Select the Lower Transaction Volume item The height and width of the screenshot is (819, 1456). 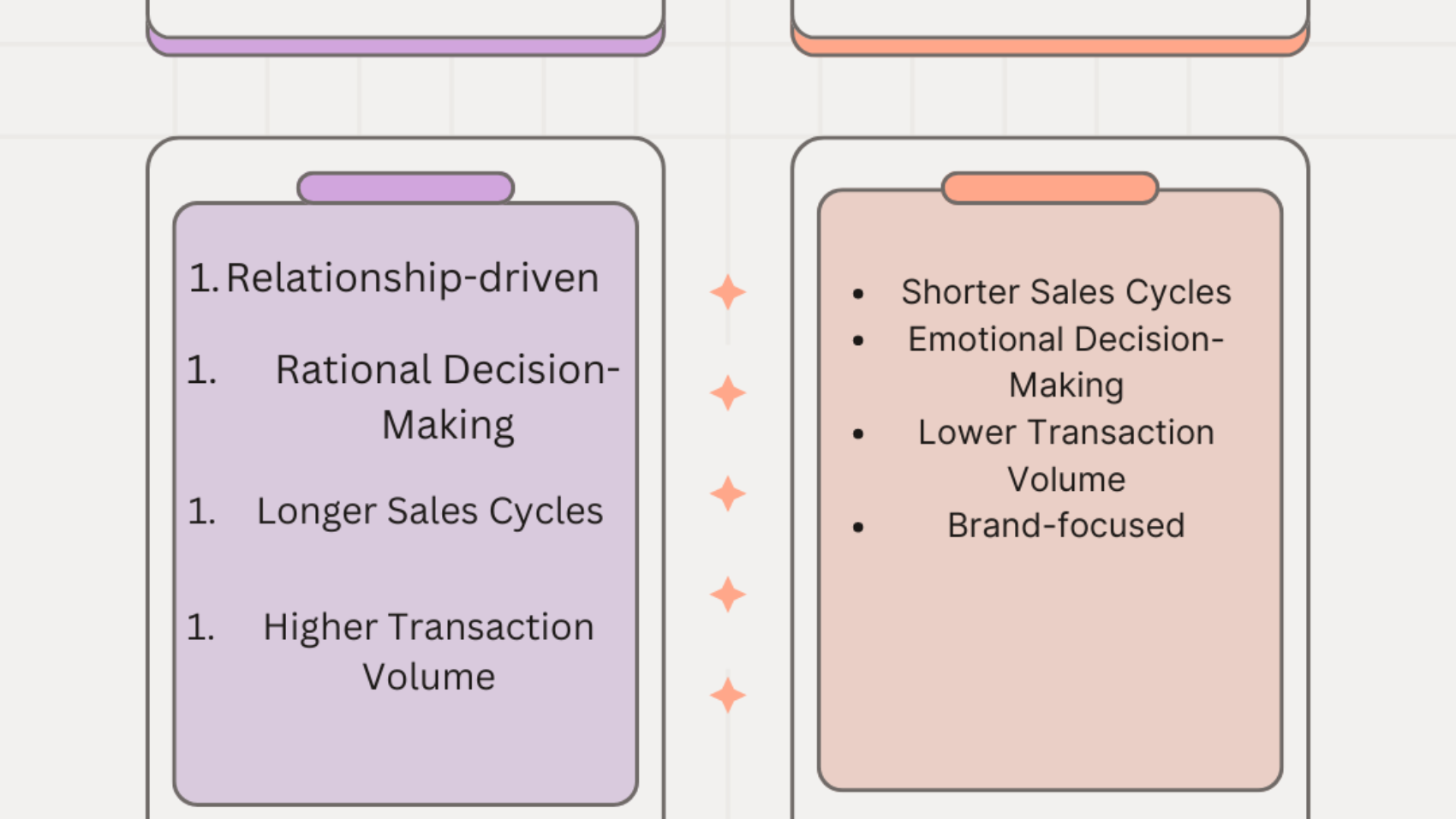[x=1065, y=455]
